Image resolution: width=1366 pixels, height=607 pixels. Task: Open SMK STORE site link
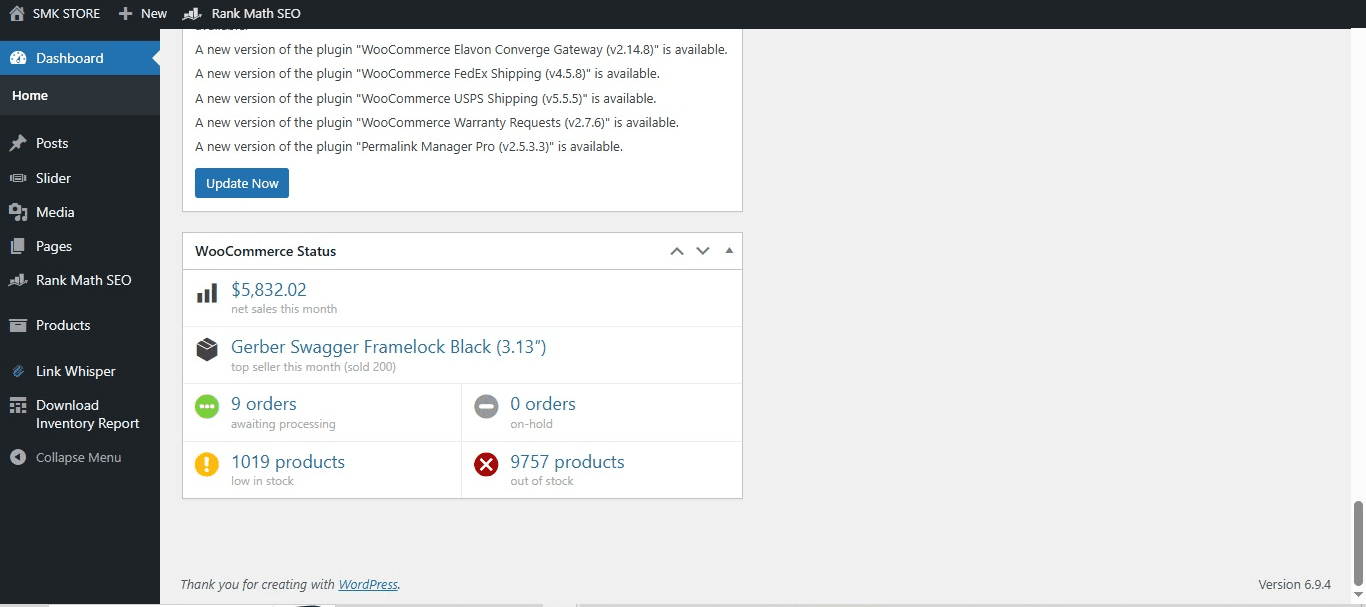(x=66, y=14)
